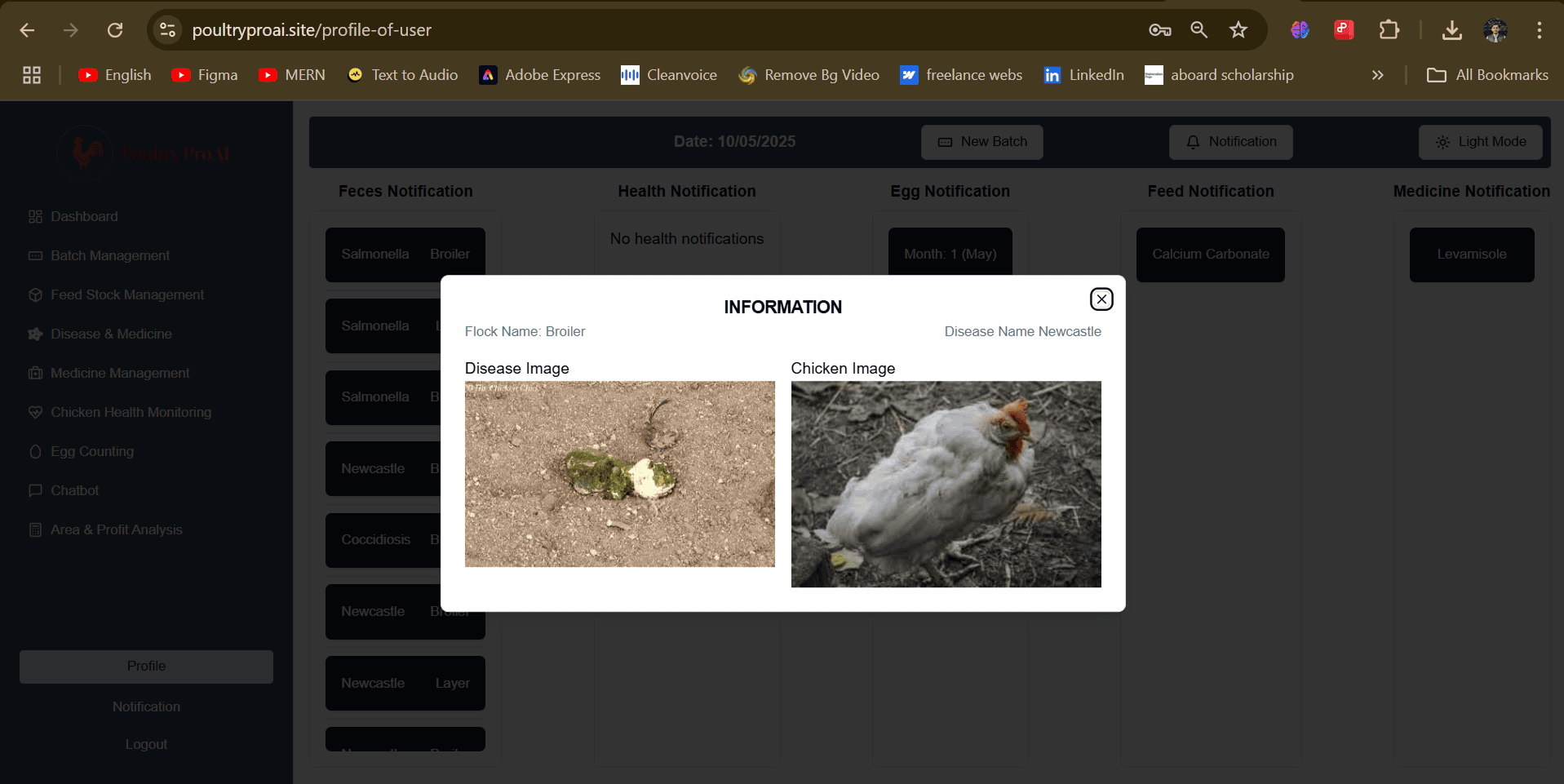
Task: Reload the page with the refresh icon
Action: (115, 30)
